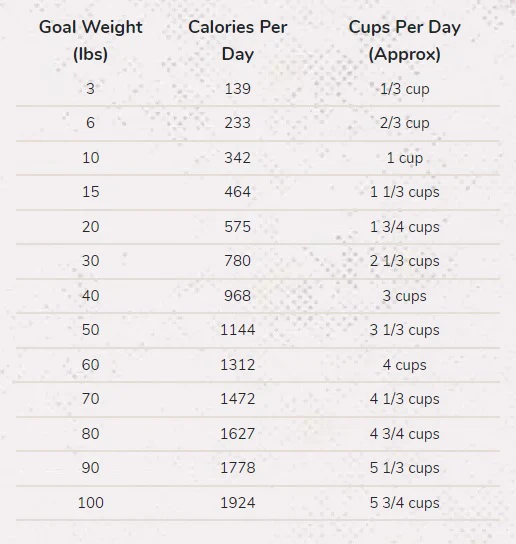Click the 4 1/3 cups cell

pos(405,399)
